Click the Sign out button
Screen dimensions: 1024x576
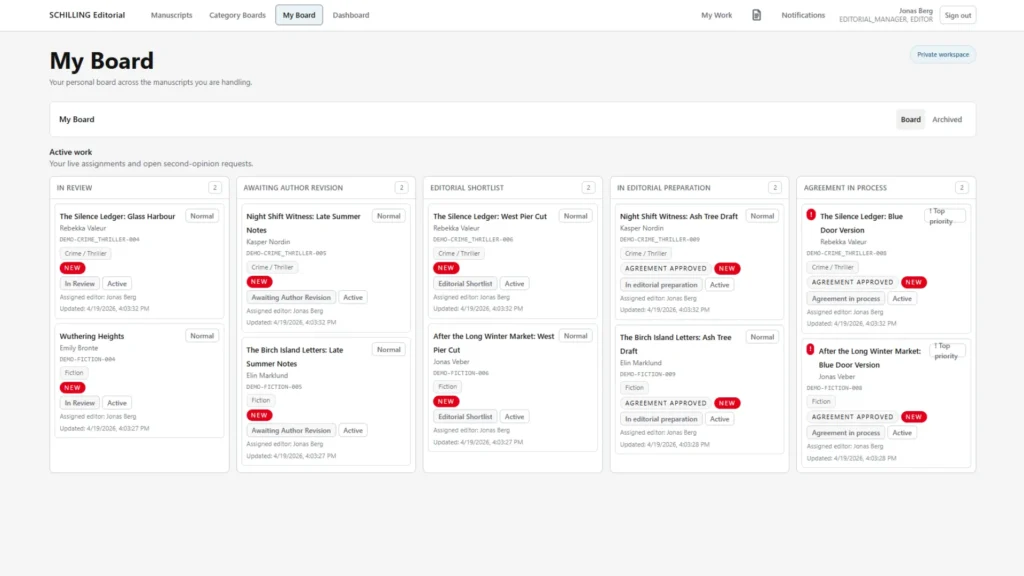(957, 15)
